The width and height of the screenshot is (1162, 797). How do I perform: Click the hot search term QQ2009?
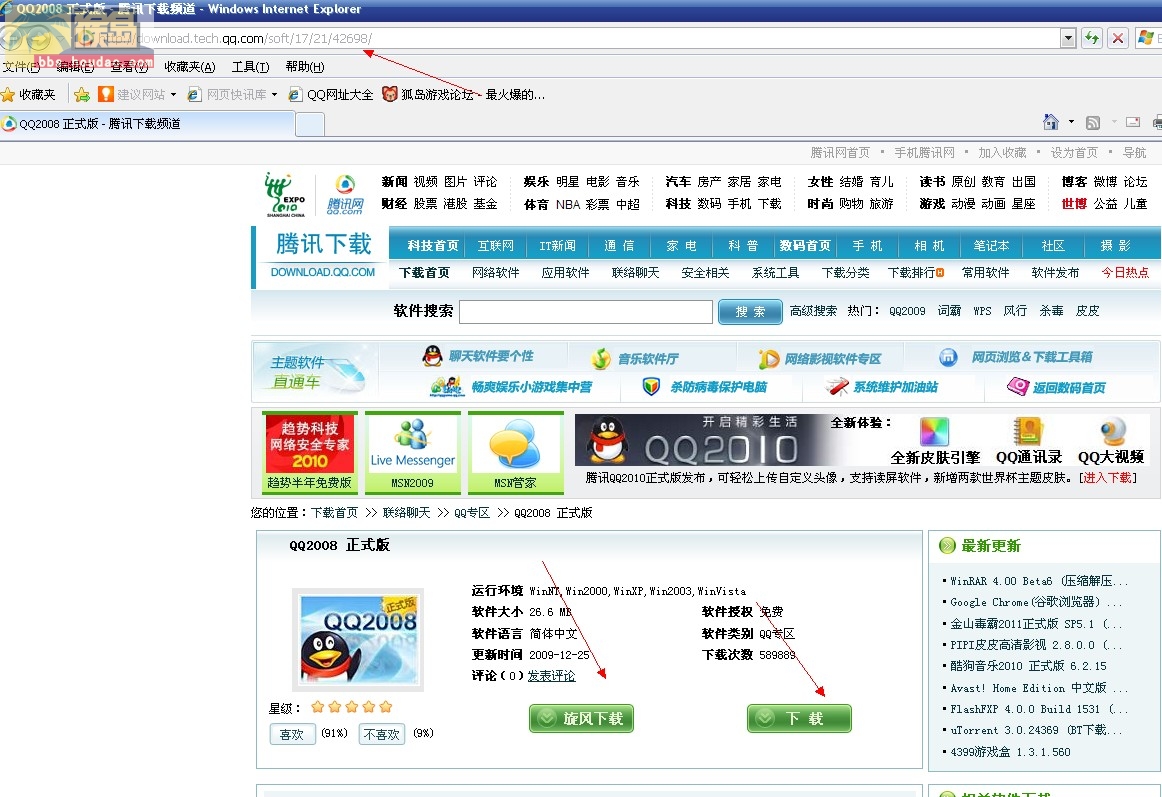tap(907, 311)
